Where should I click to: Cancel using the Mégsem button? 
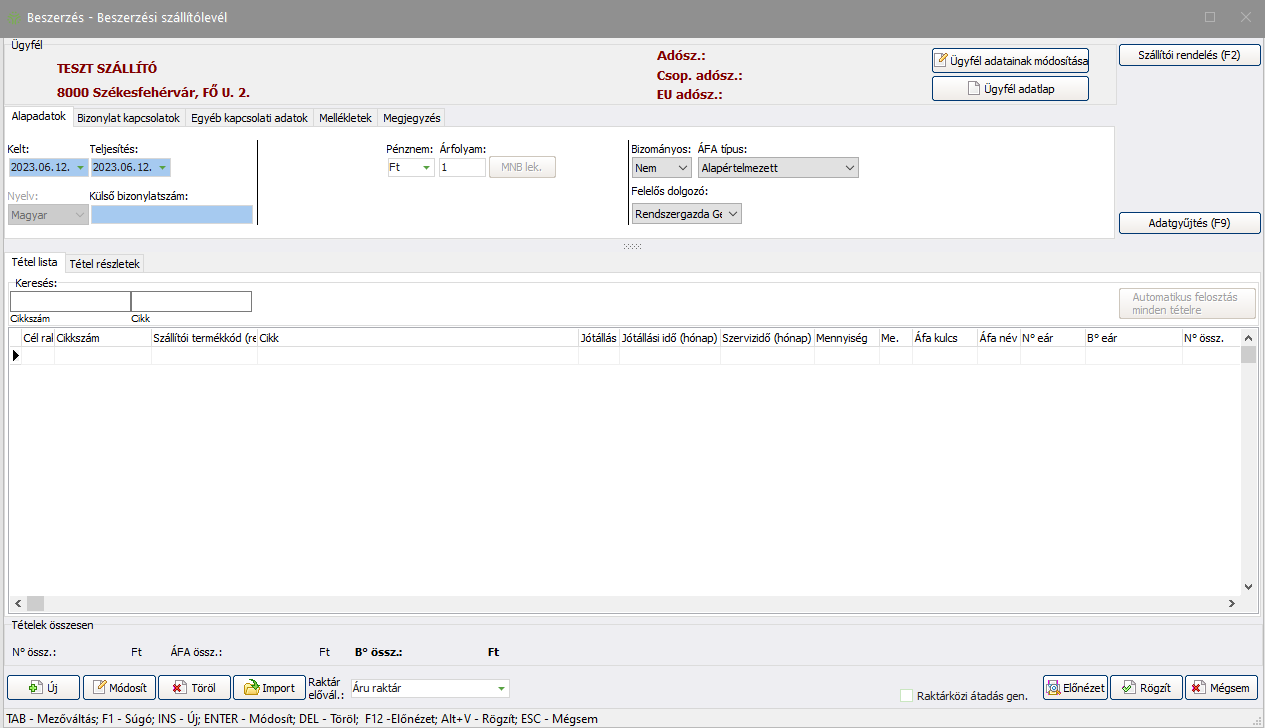pos(1220,688)
